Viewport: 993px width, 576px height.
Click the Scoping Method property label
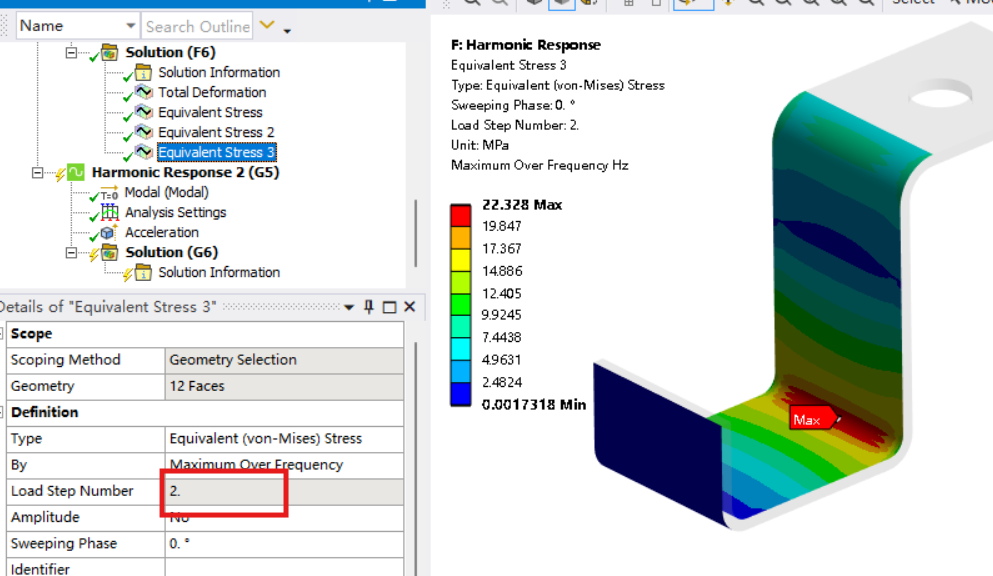point(65,360)
